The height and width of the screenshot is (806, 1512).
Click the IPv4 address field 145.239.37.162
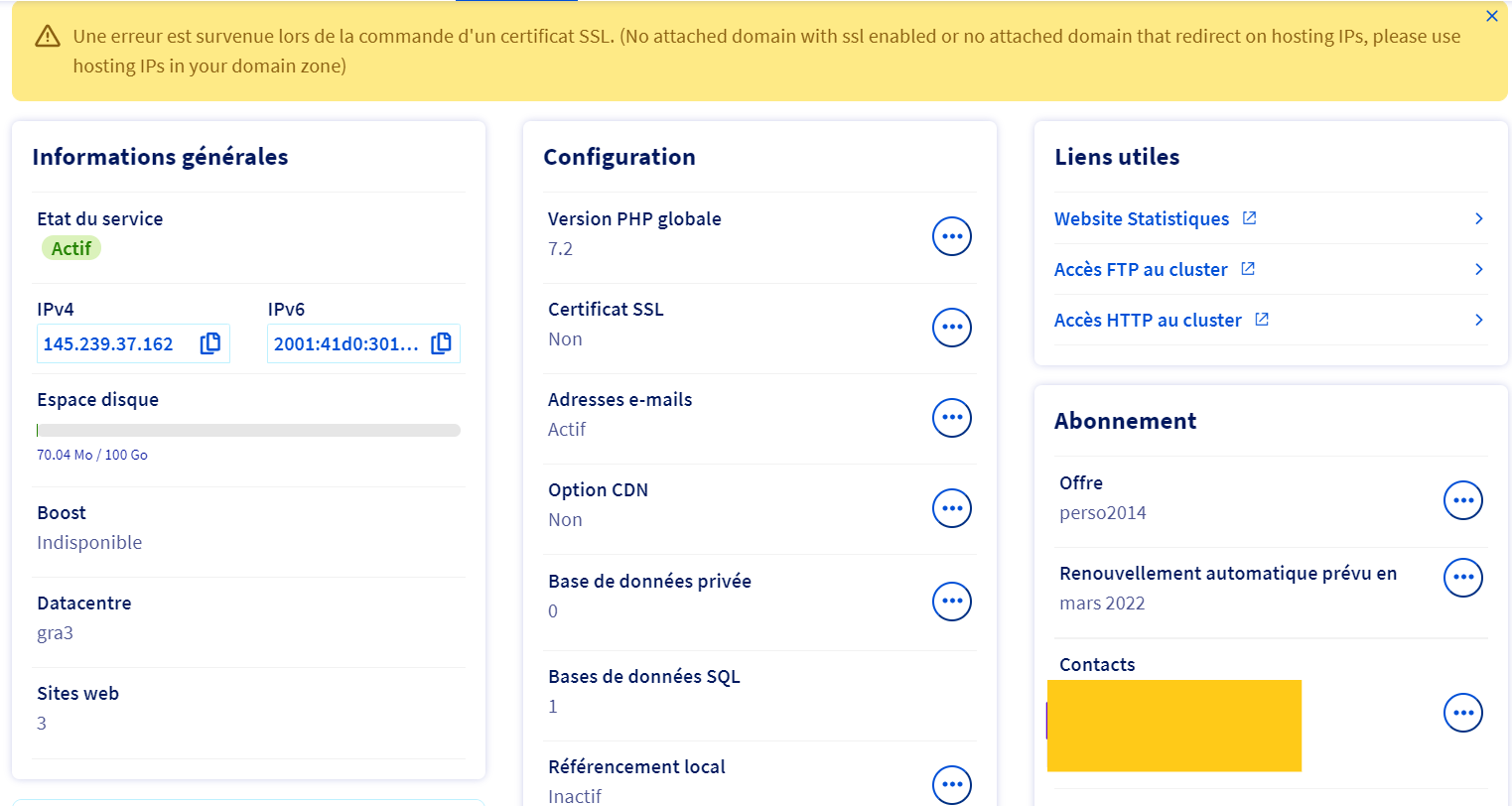[109, 343]
